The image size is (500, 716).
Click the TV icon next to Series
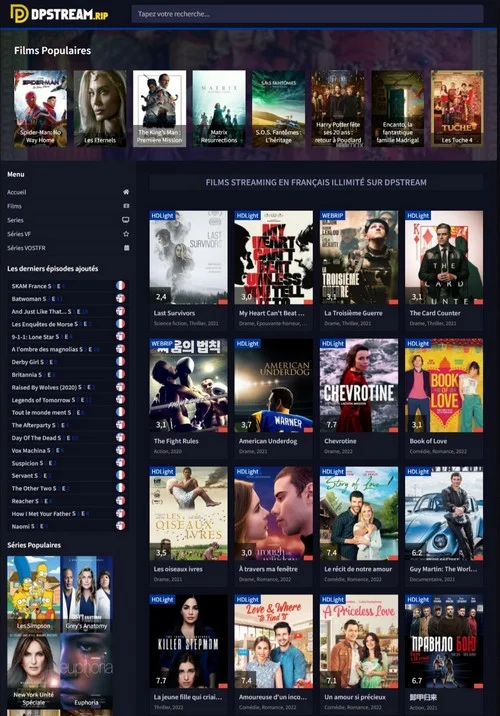tap(126, 220)
